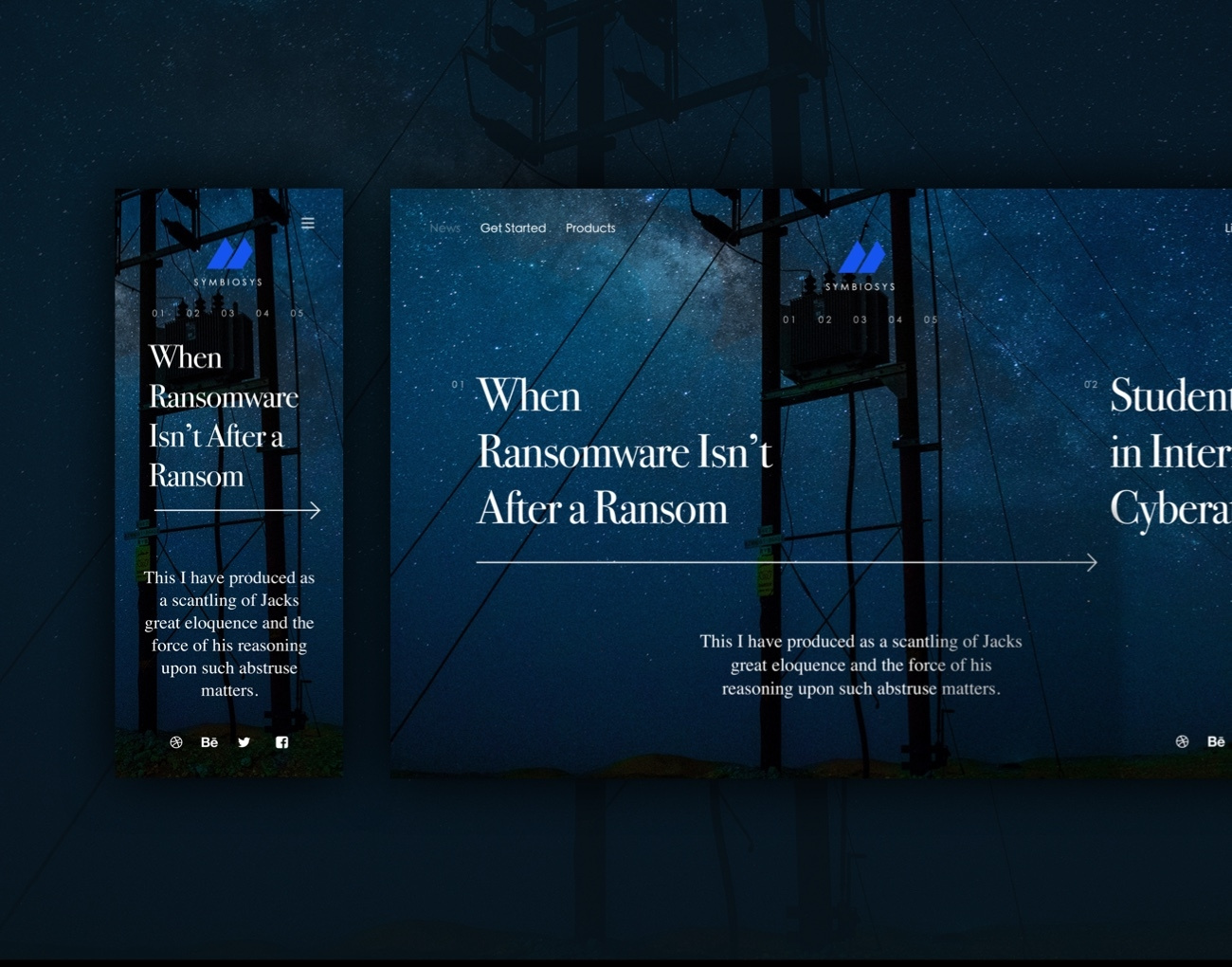The width and height of the screenshot is (1232, 967).
Task: Click the arrow head under desktop headline
Action: click(x=1091, y=562)
